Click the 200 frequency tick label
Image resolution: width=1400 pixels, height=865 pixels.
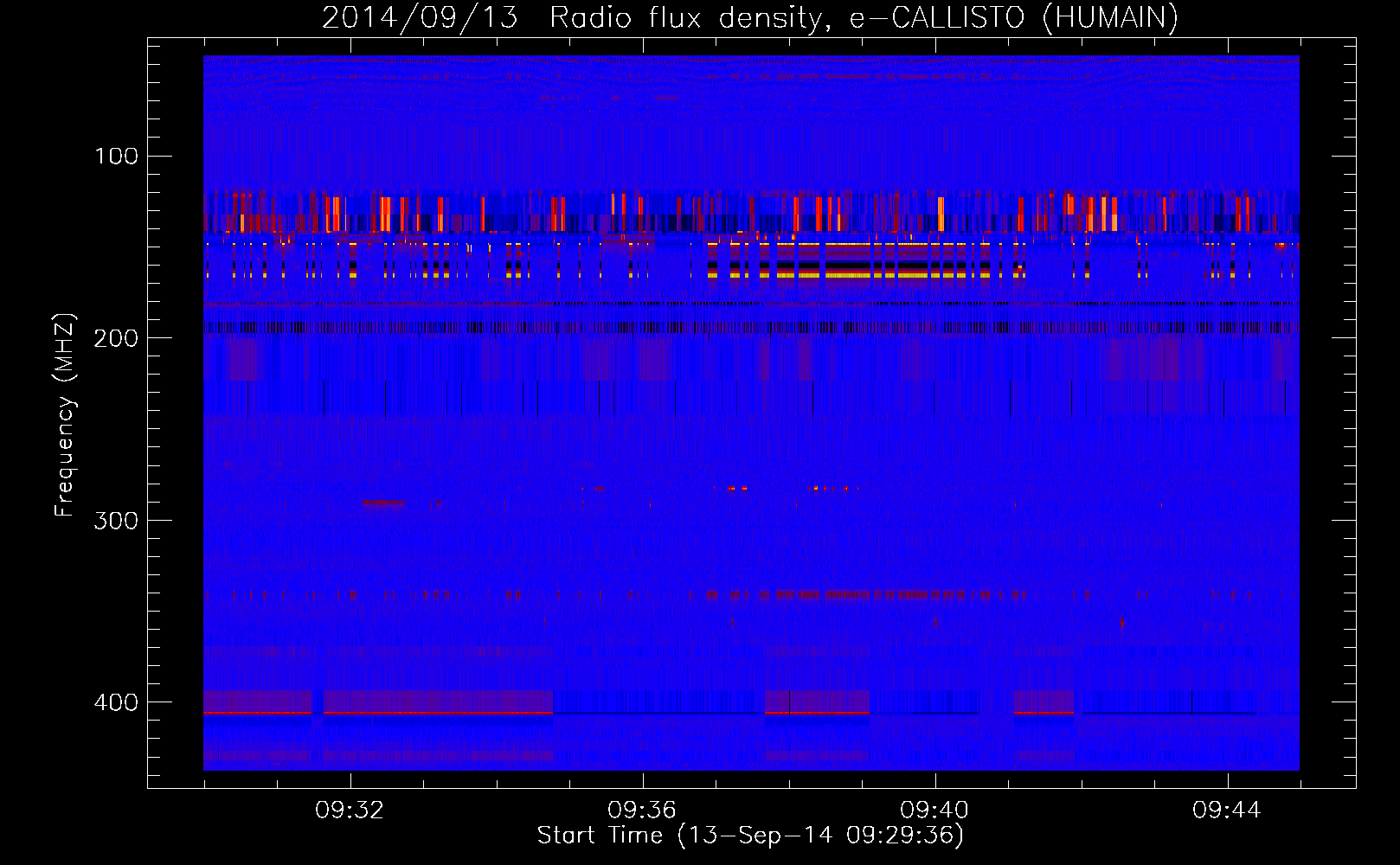click(x=116, y=337)
